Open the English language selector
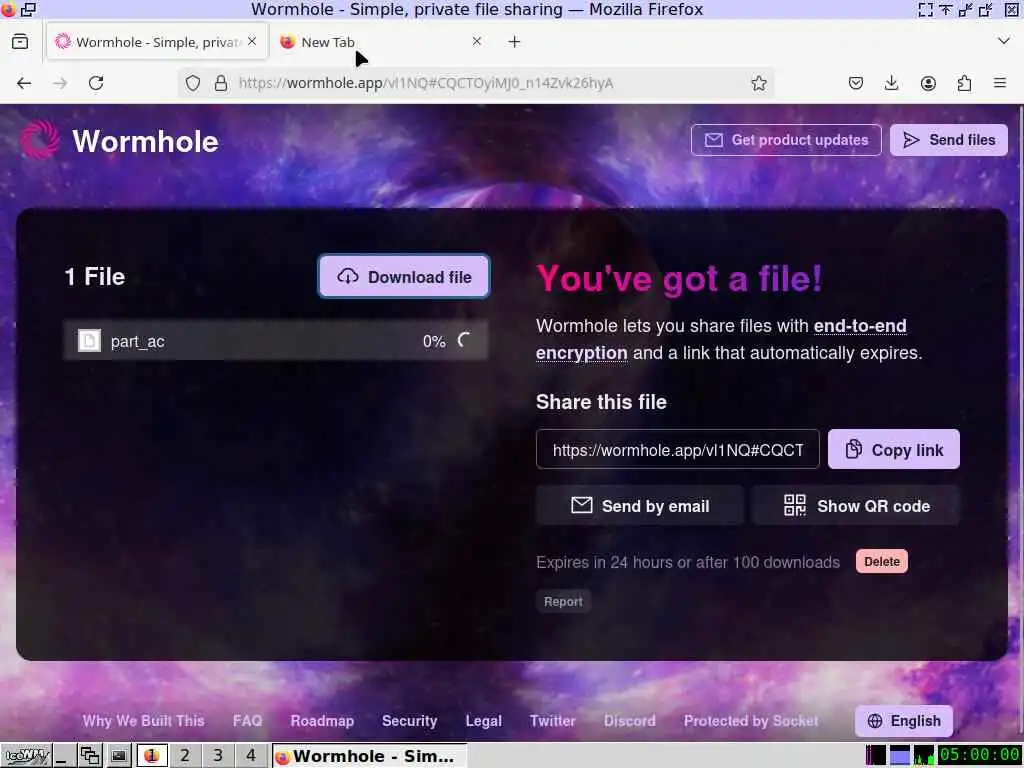This screenshot has width=1024, height=768. pyautogui.click(x=904, y=720)
